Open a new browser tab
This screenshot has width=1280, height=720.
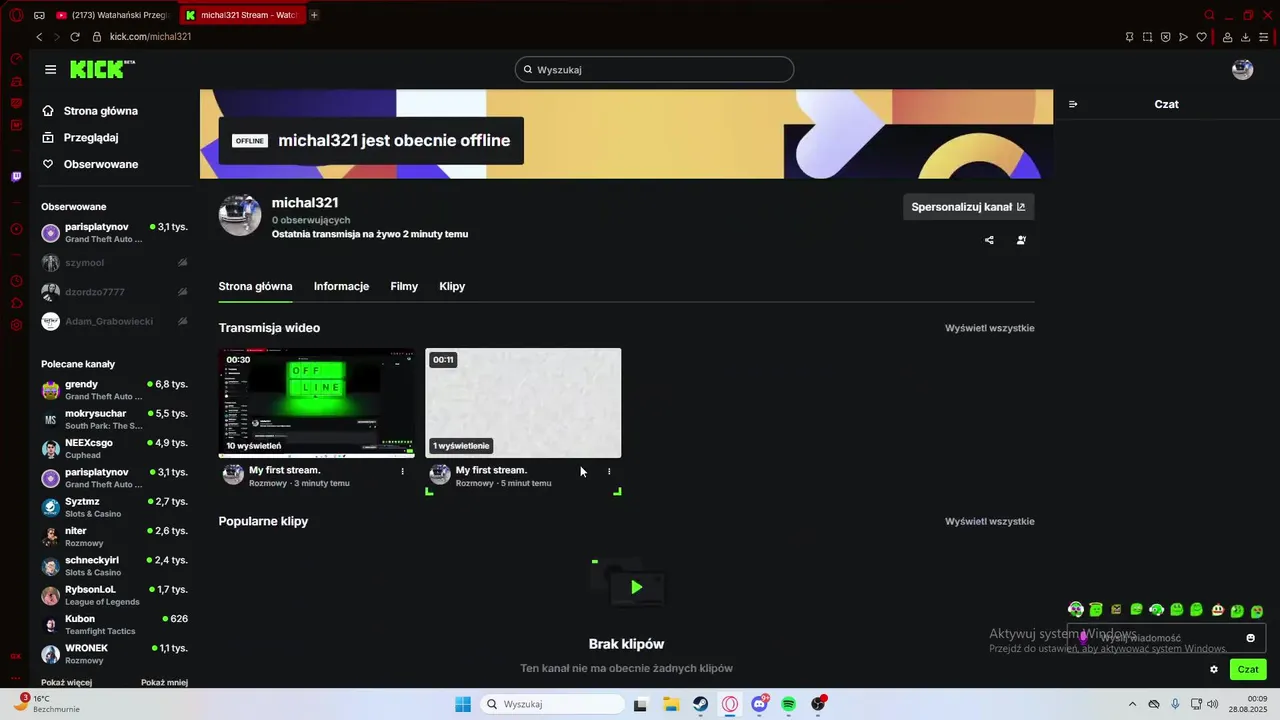[x=315, y=15]
